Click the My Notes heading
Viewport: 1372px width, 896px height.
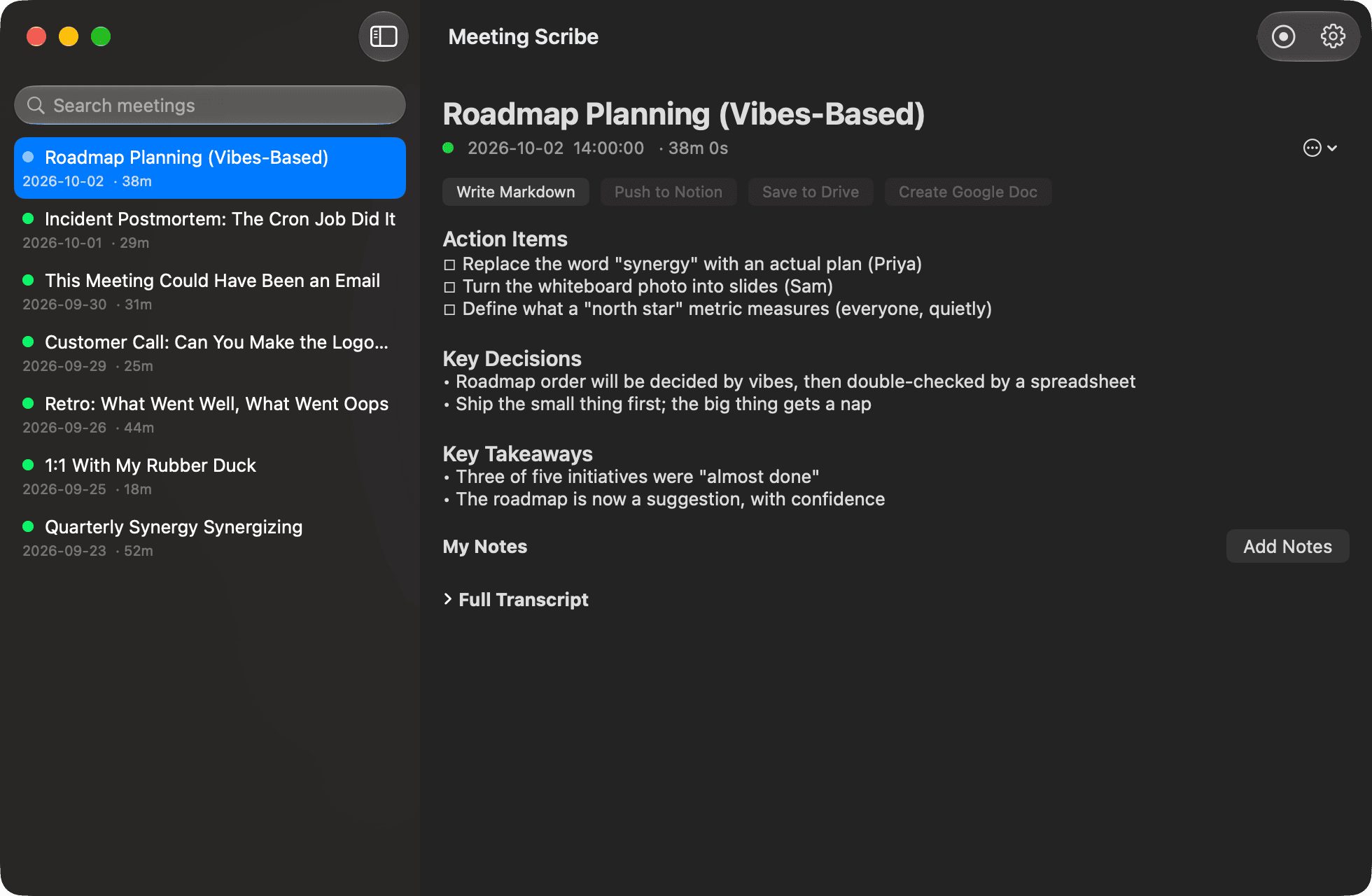point(485,546)
